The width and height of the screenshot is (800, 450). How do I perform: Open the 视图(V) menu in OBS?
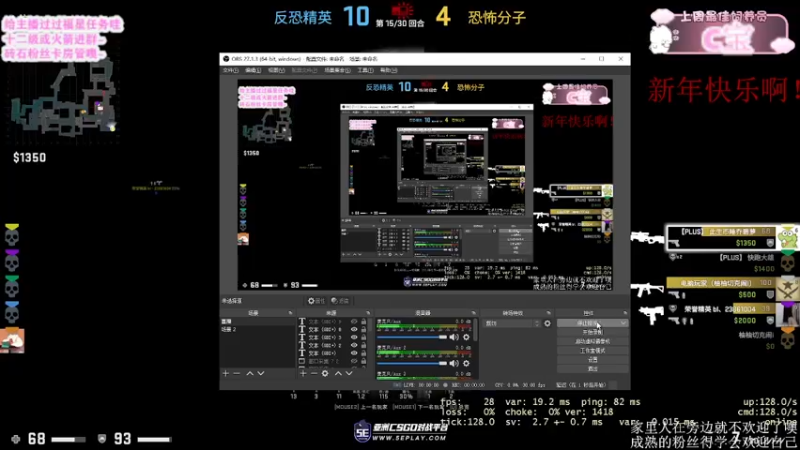276,70
